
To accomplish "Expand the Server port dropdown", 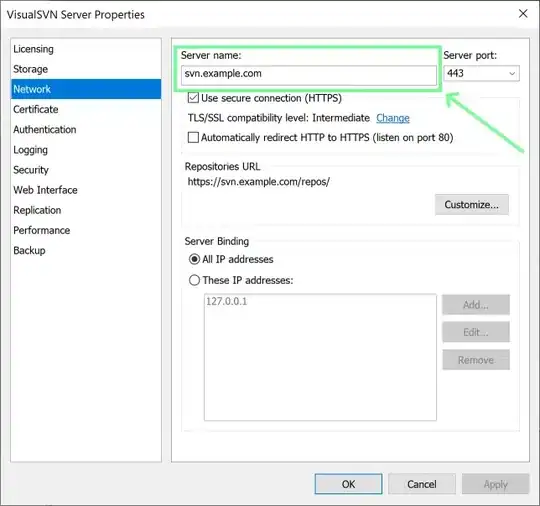I will pyautogui.click(x=512, y=73).
